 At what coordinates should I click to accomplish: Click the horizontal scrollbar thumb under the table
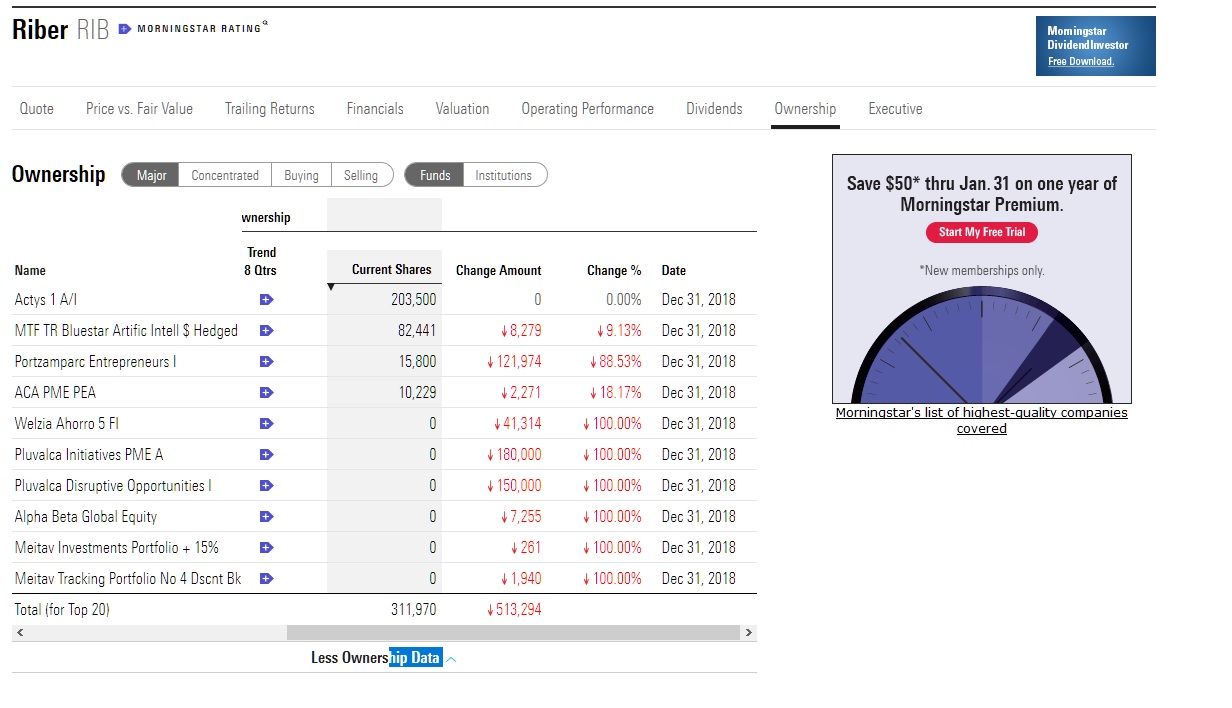click(x=513, y=633)
